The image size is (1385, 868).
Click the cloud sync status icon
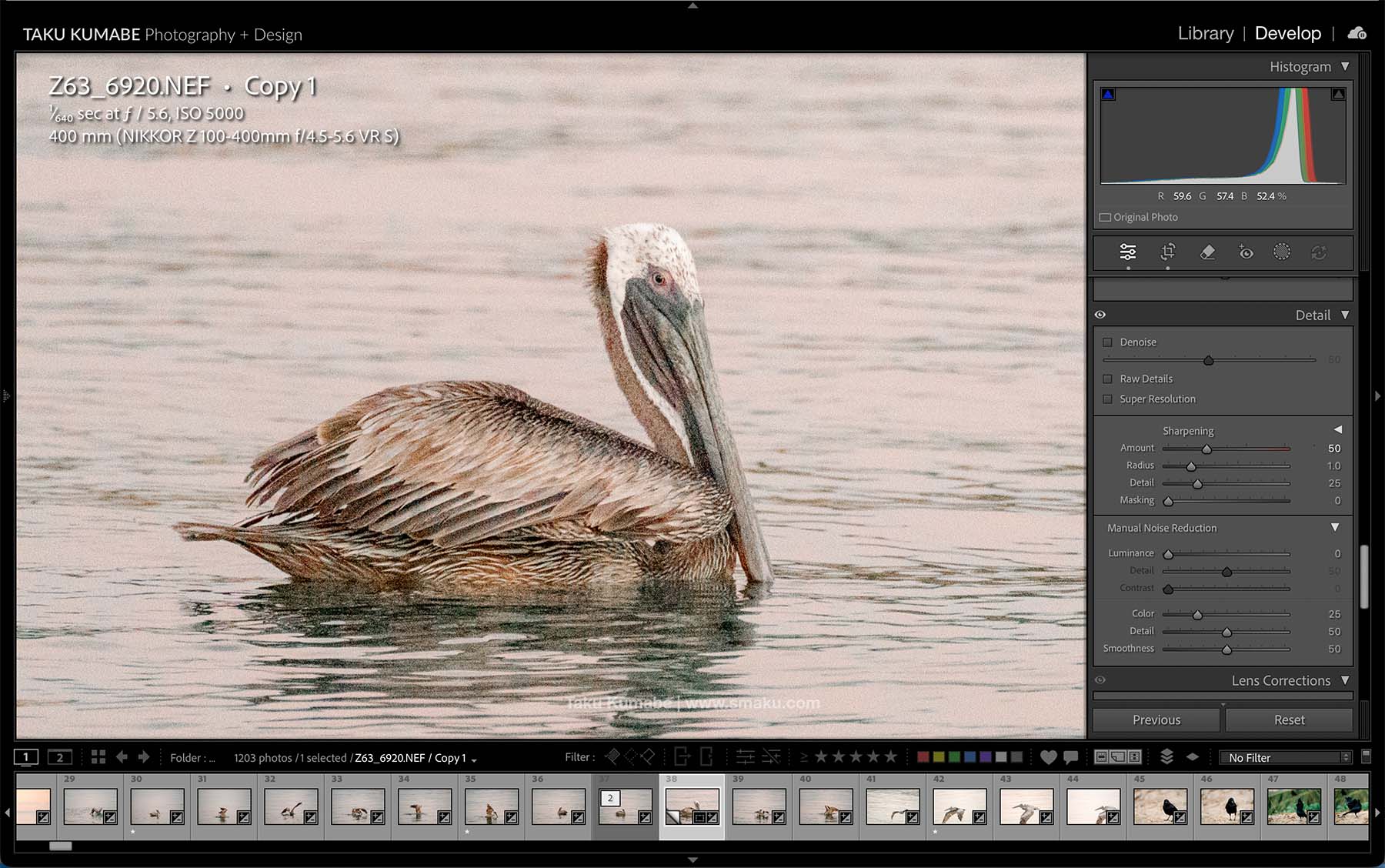pos(1357,33)
